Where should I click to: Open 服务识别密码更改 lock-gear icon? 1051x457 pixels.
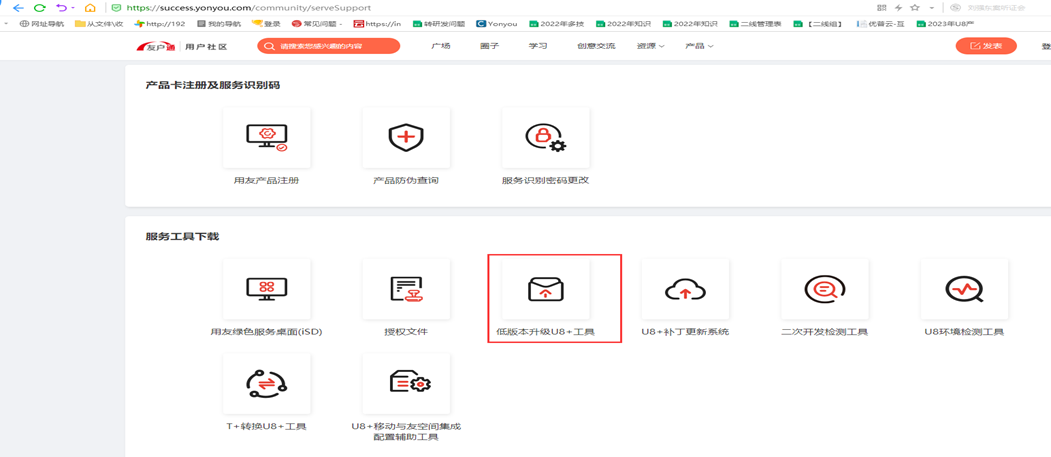546,137
